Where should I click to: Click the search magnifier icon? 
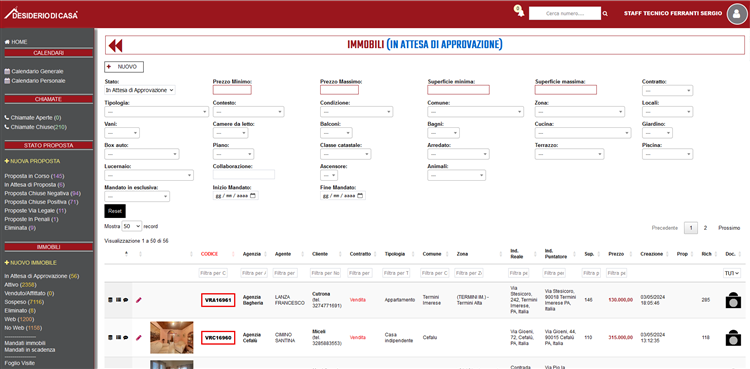(x=605, y=14)
